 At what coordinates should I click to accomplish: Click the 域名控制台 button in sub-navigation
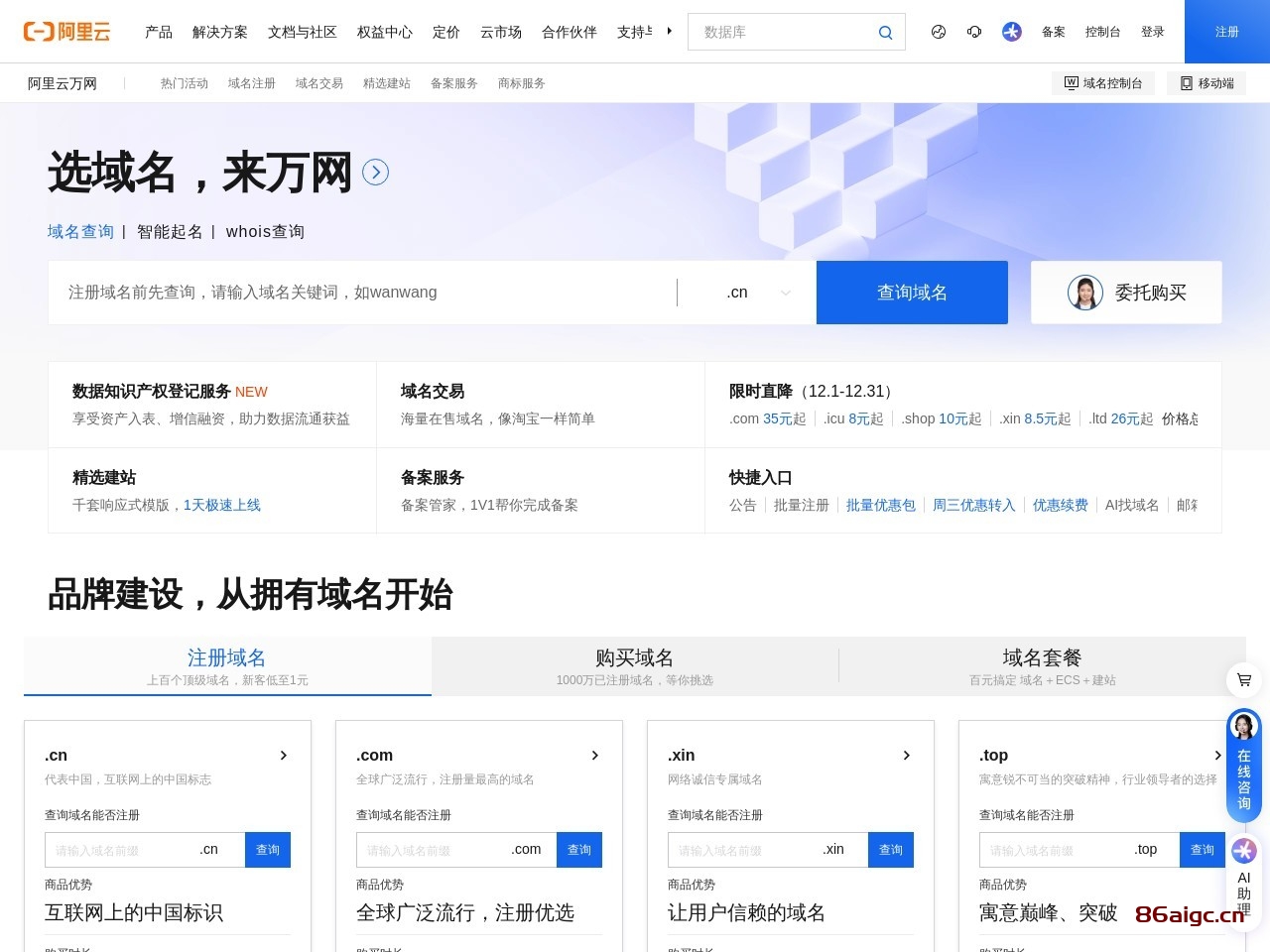click(1103, 83)
